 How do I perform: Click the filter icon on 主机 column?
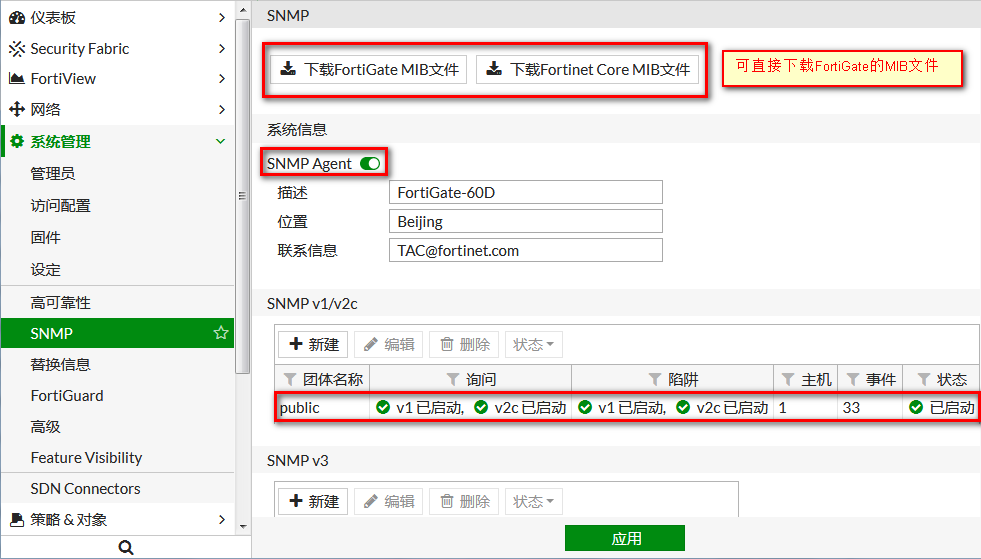[788, 379]
